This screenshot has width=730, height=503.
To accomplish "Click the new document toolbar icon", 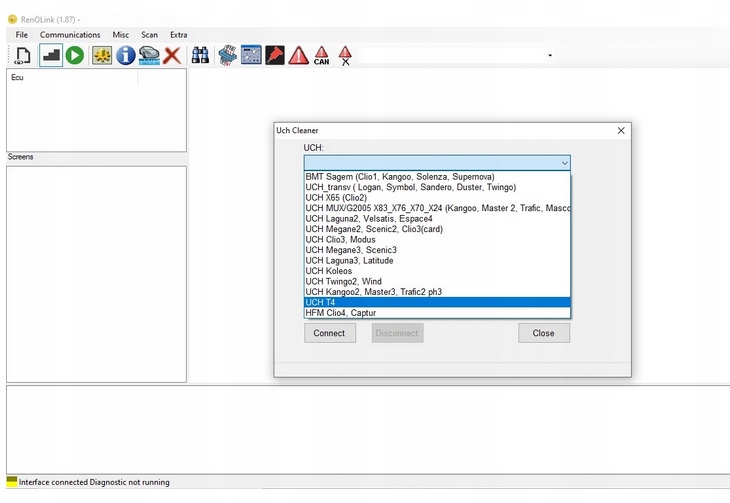I will [22, 55].
